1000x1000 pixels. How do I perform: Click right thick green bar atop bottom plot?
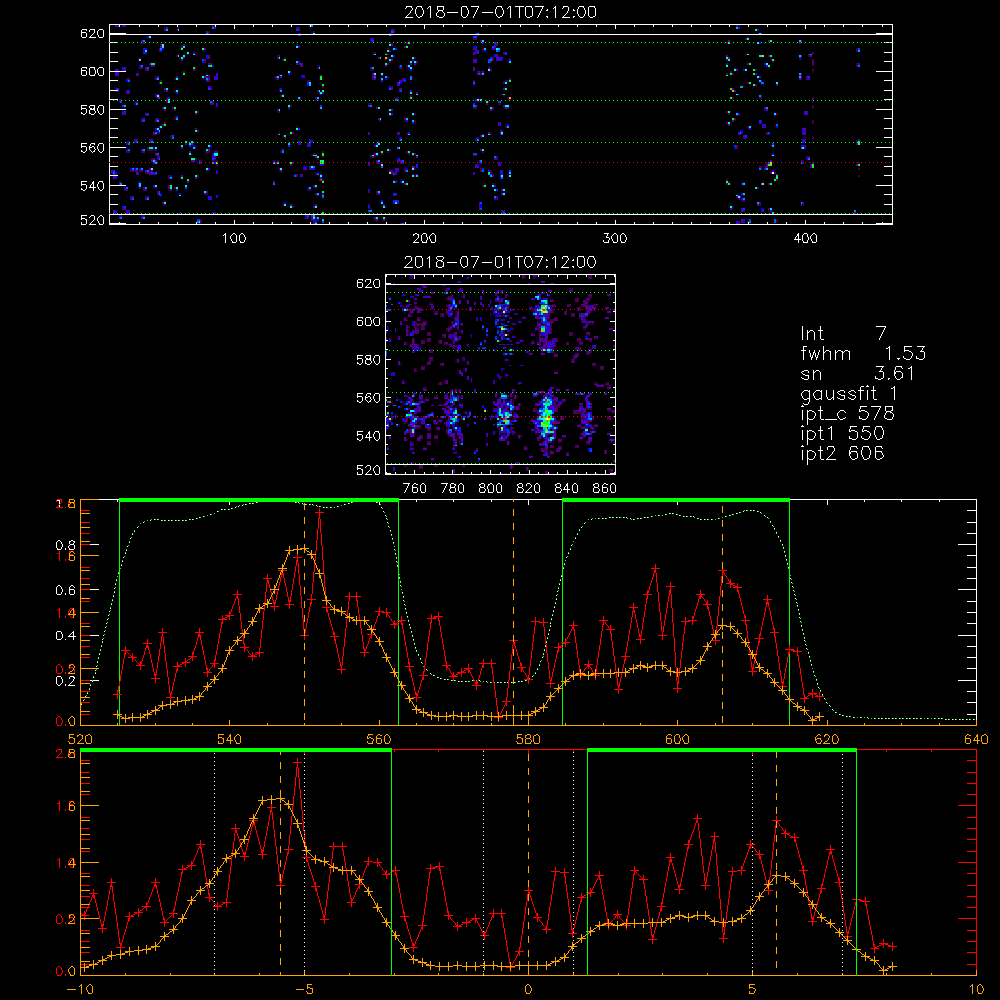coord(721,751)
